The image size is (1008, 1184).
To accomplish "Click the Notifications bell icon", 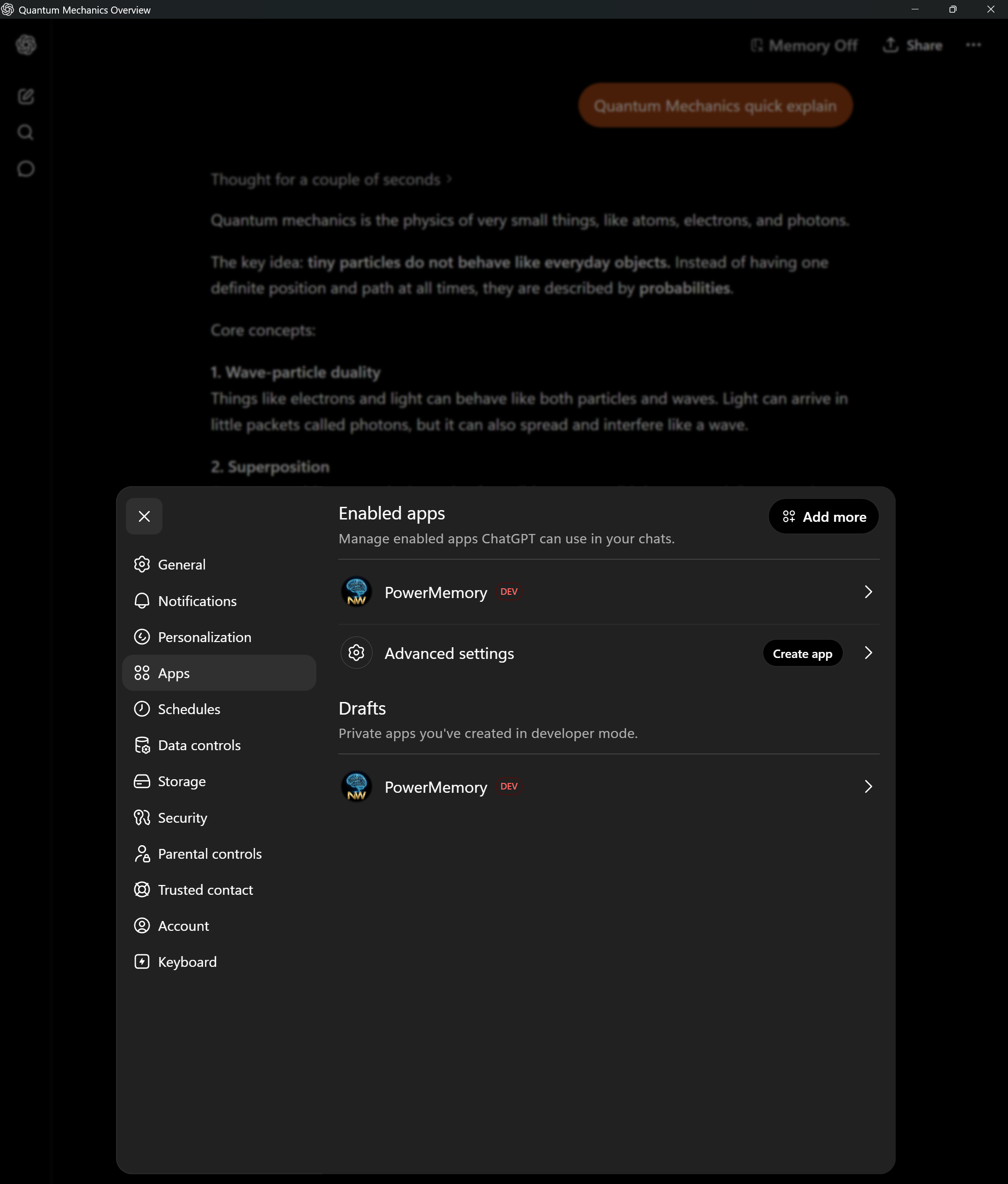I will [x=142, y=600].
